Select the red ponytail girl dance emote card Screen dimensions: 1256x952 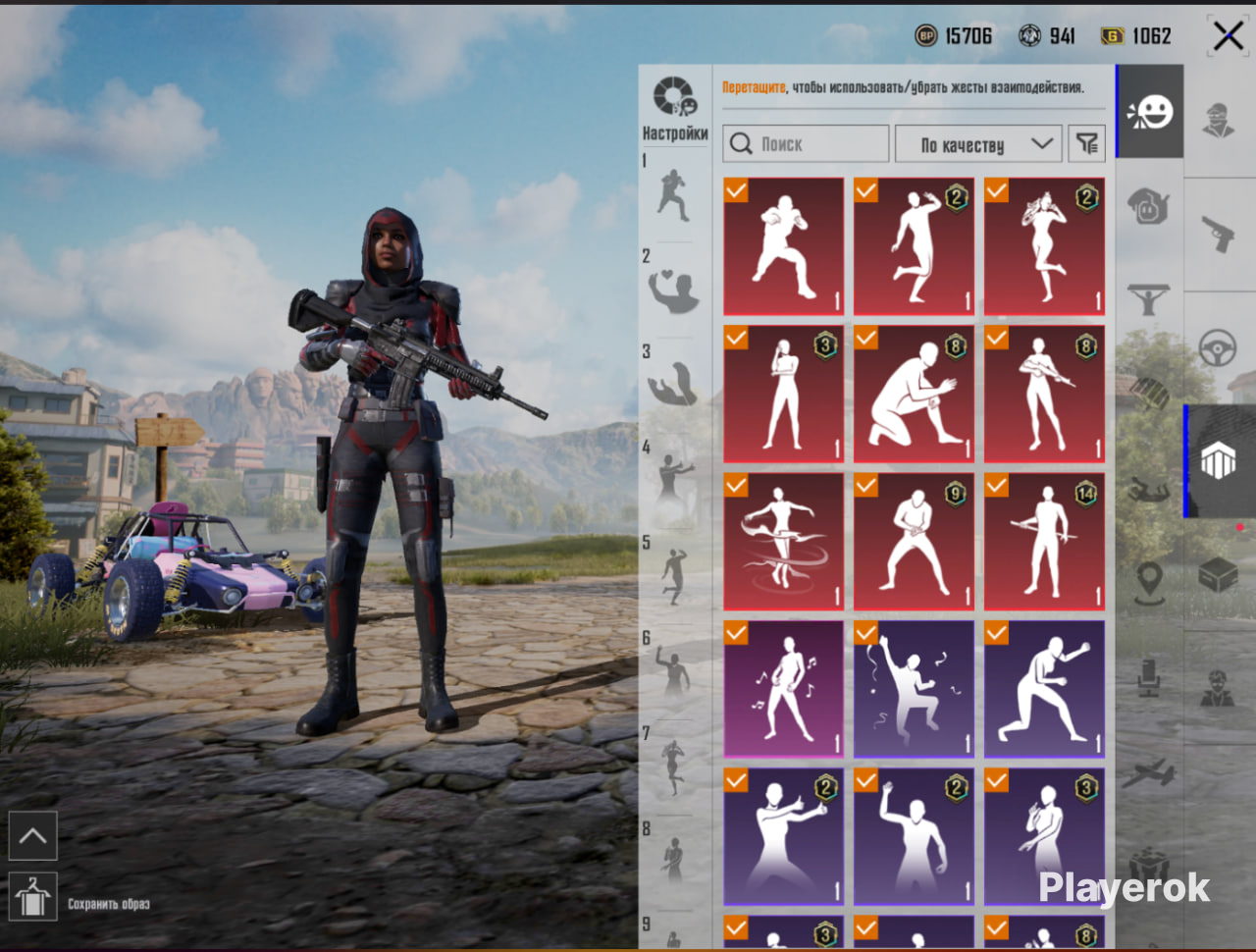pos(1044,246)
